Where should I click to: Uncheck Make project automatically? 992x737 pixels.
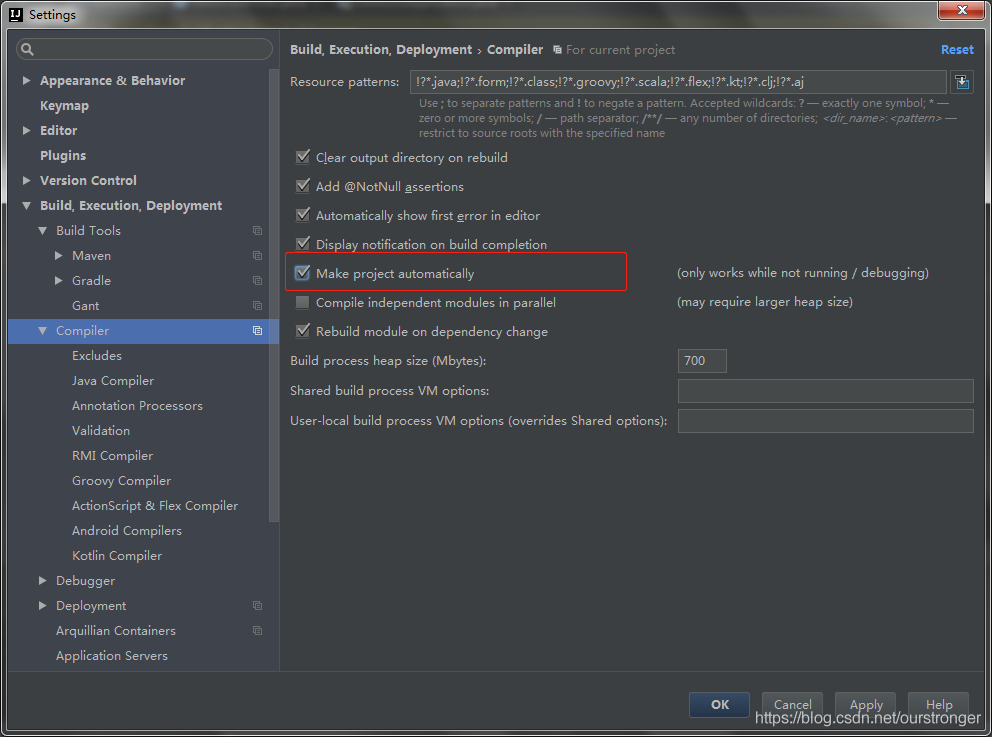pyautogui.click(x=303, y=273)
